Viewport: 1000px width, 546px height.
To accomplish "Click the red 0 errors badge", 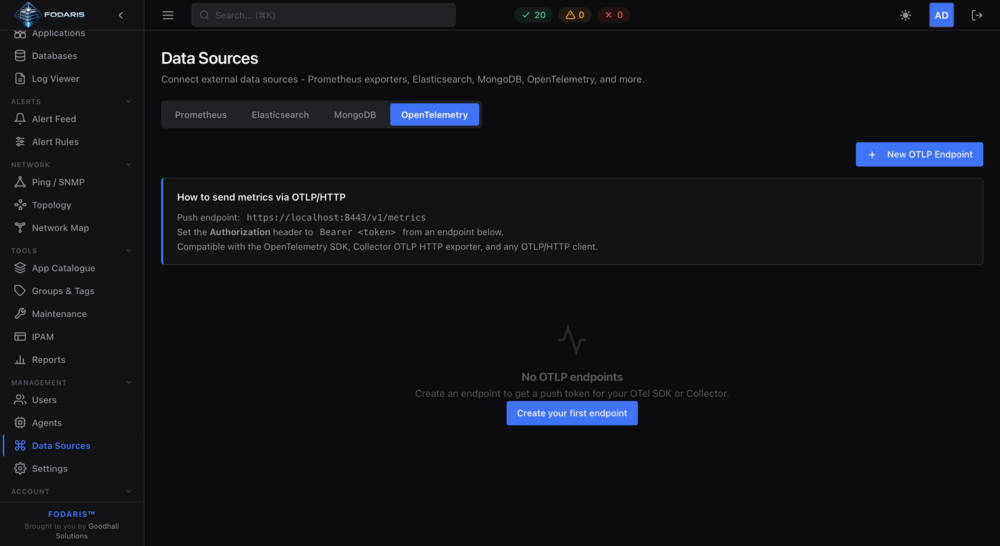I will [614, 15].
